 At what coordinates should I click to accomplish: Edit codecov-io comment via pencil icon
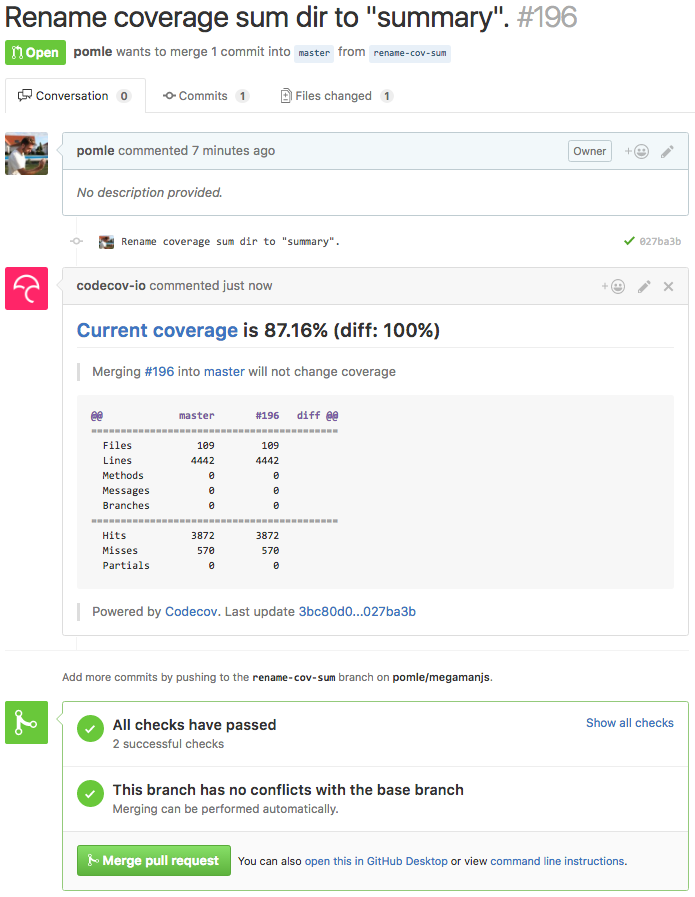click(644, 287)
